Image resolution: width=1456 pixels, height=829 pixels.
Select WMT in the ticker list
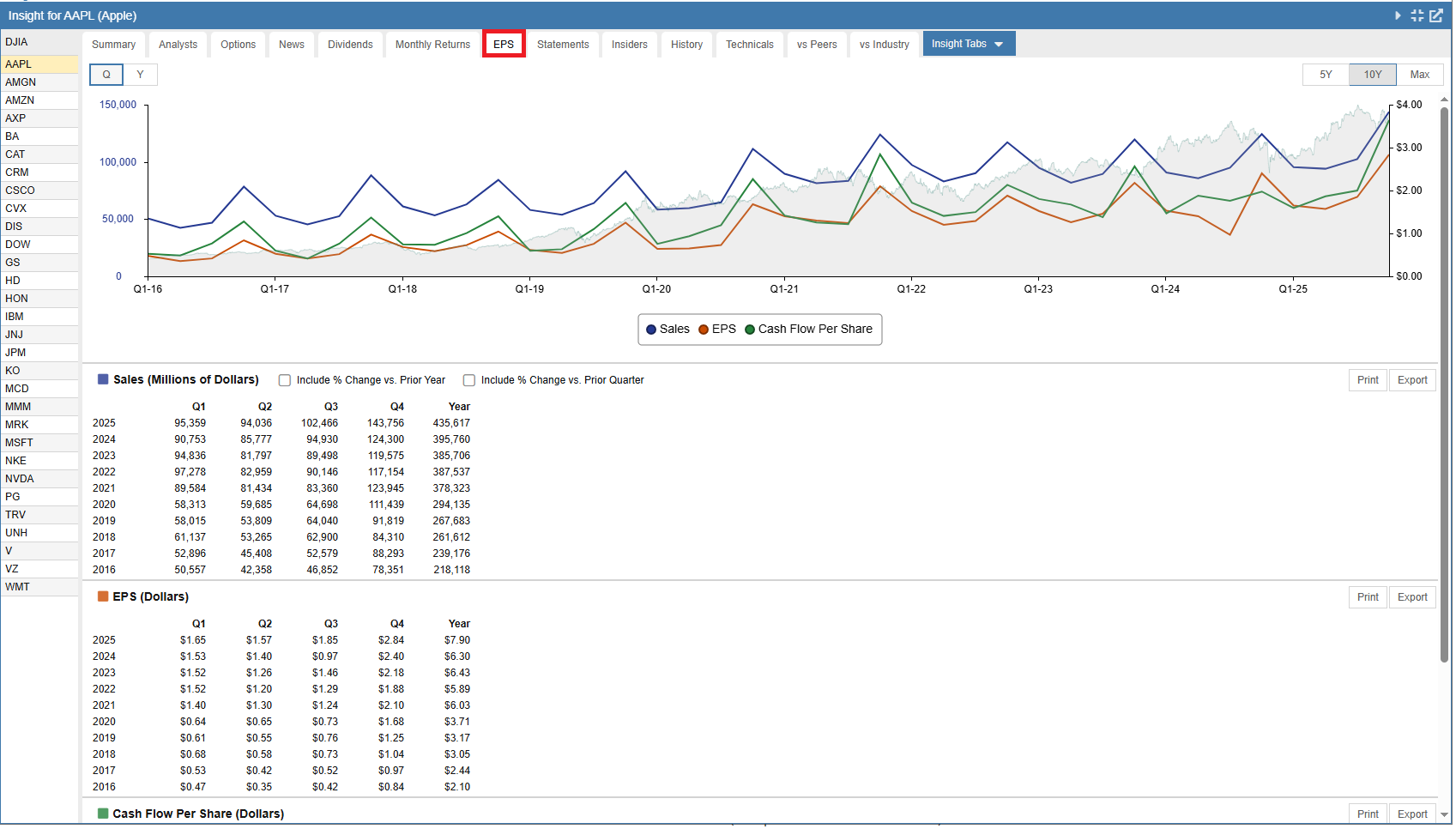pyautogui.click(x=39, y=587)
